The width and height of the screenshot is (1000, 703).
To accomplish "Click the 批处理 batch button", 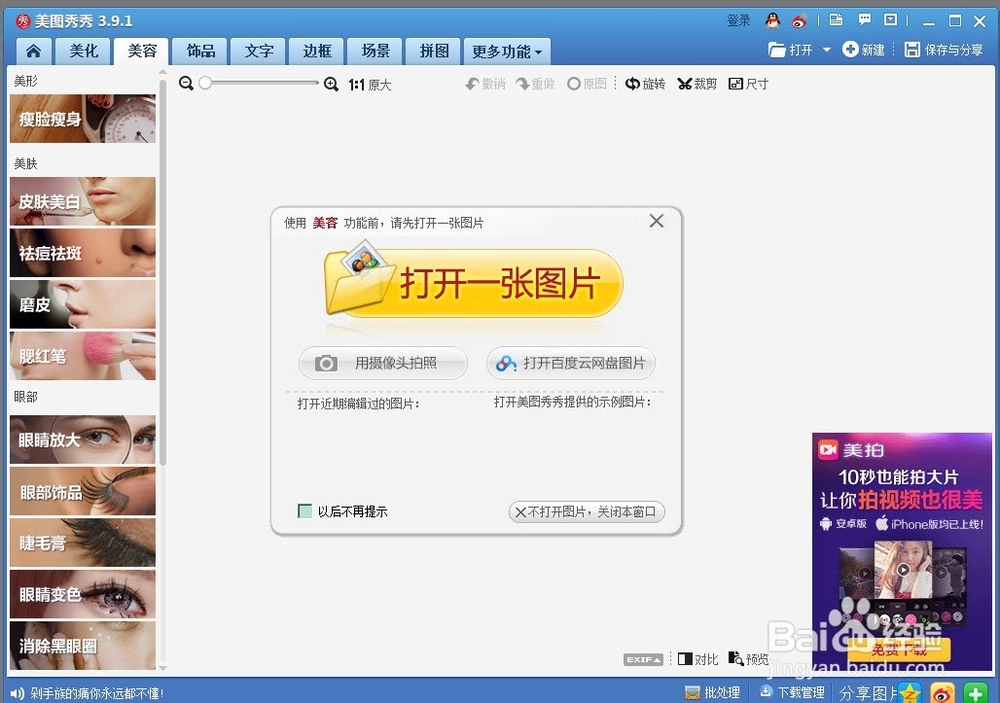I will click(x=712, y=692).
